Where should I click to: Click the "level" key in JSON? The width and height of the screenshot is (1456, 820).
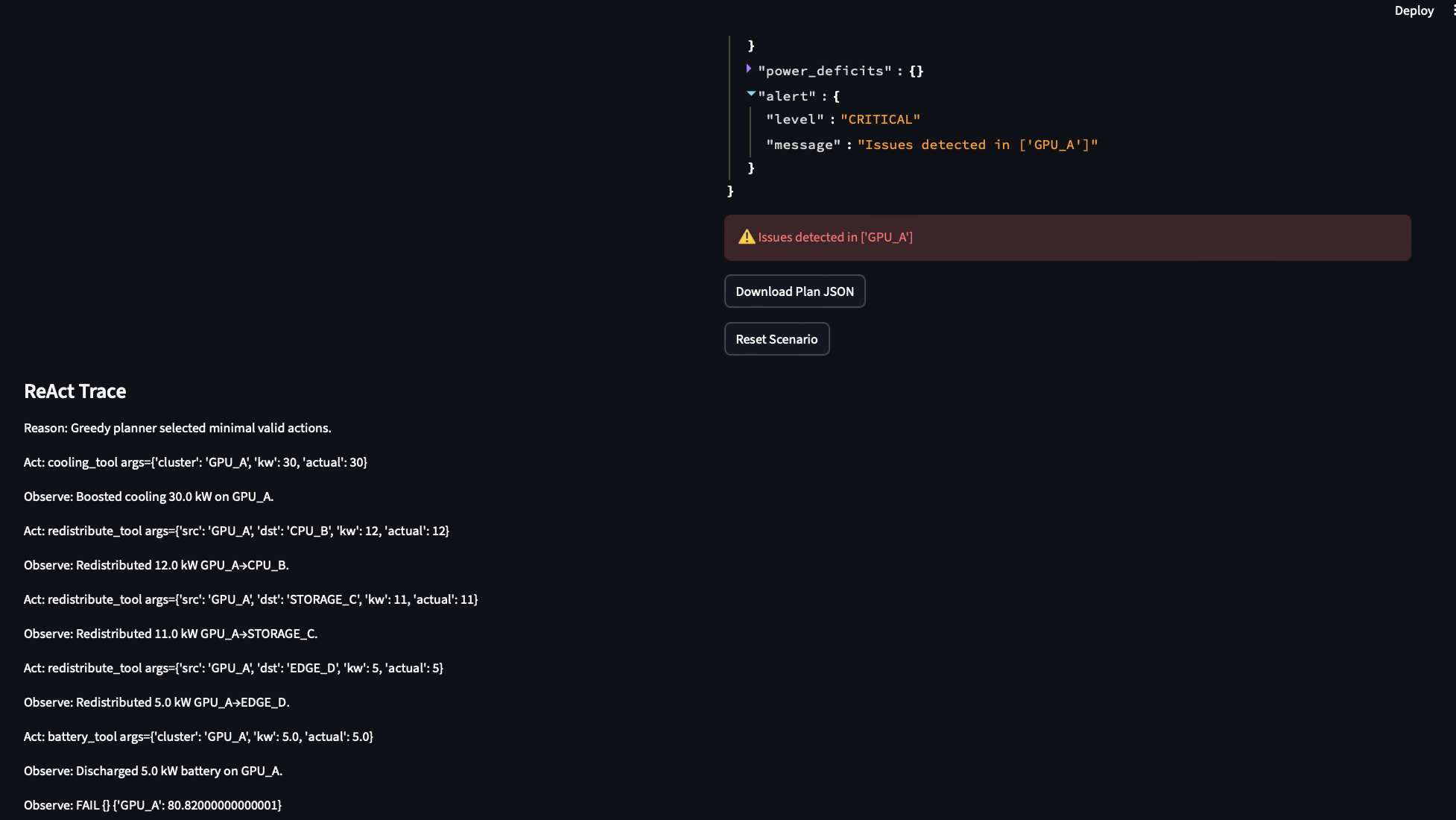[794, 120]
